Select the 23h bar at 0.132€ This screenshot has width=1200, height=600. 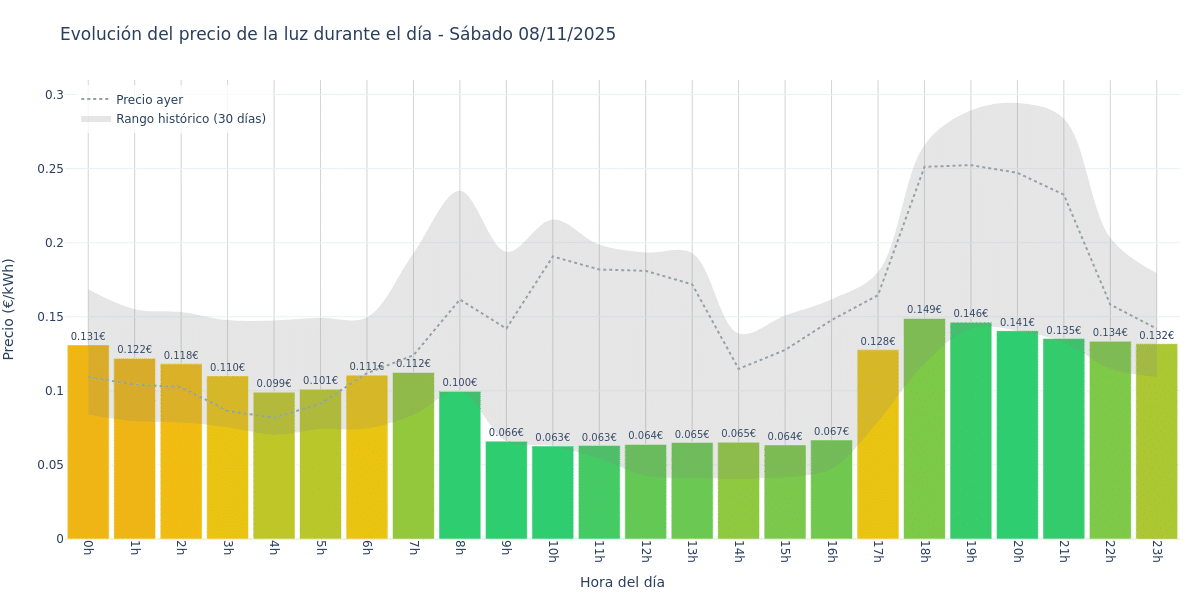[1156, 441]
